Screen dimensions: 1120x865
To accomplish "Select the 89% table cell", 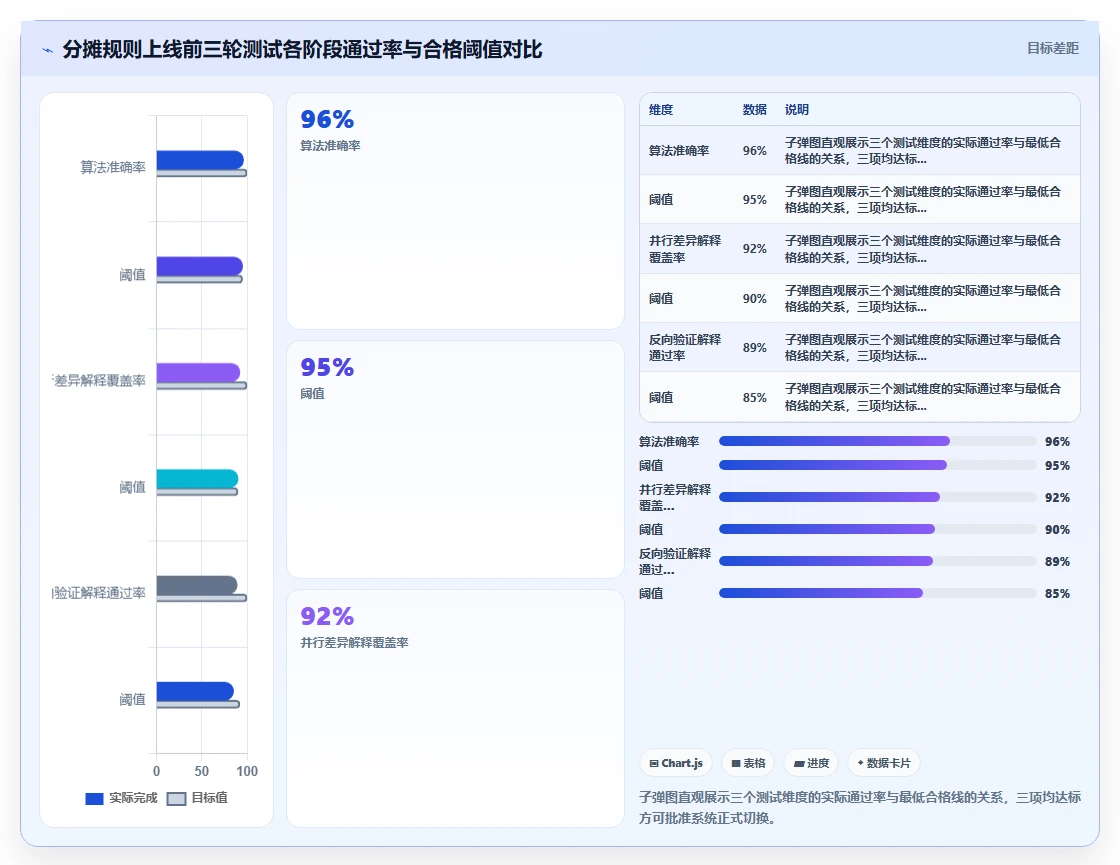I will point(754,348).
